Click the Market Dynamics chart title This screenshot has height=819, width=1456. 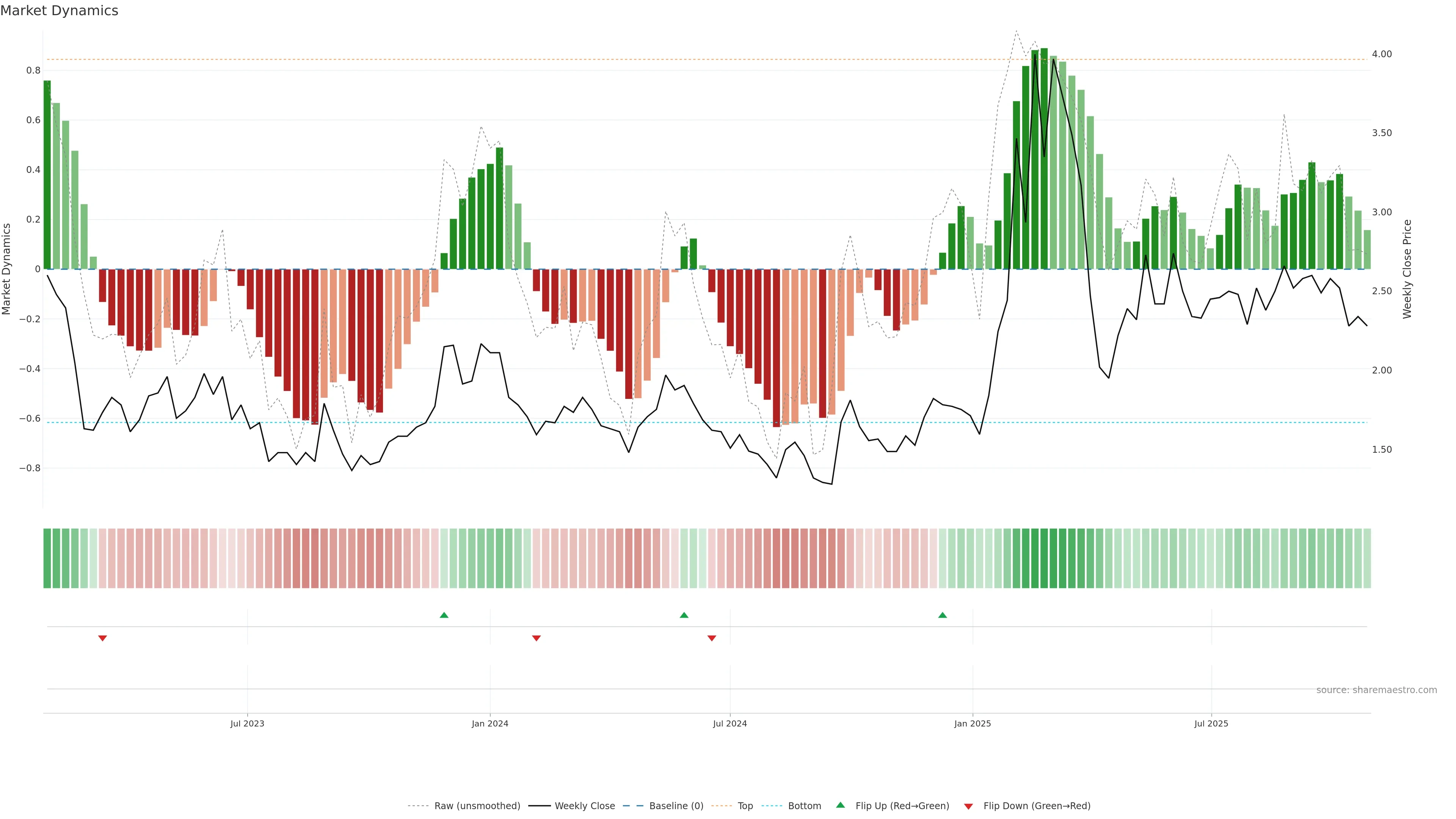point(60,11)
